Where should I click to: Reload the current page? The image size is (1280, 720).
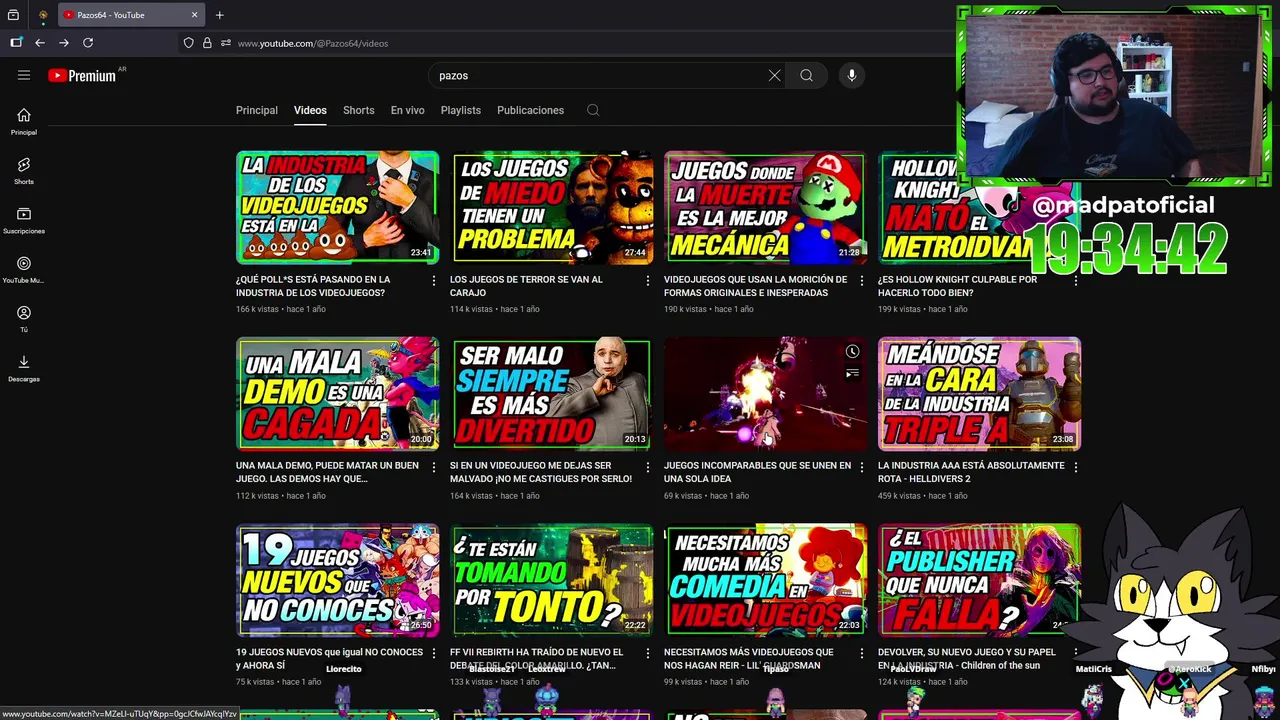click(x=88, y=43)
